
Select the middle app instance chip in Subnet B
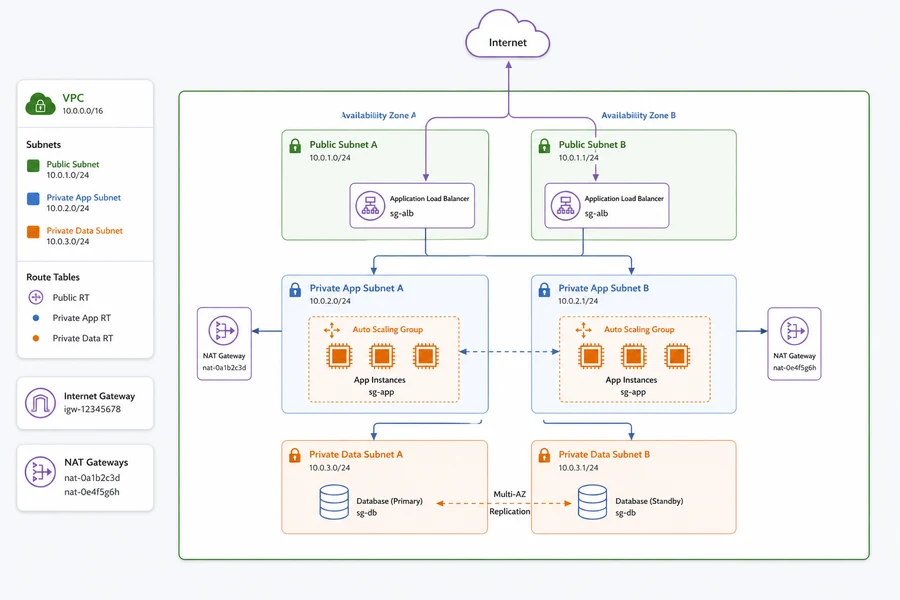[633, 356]
